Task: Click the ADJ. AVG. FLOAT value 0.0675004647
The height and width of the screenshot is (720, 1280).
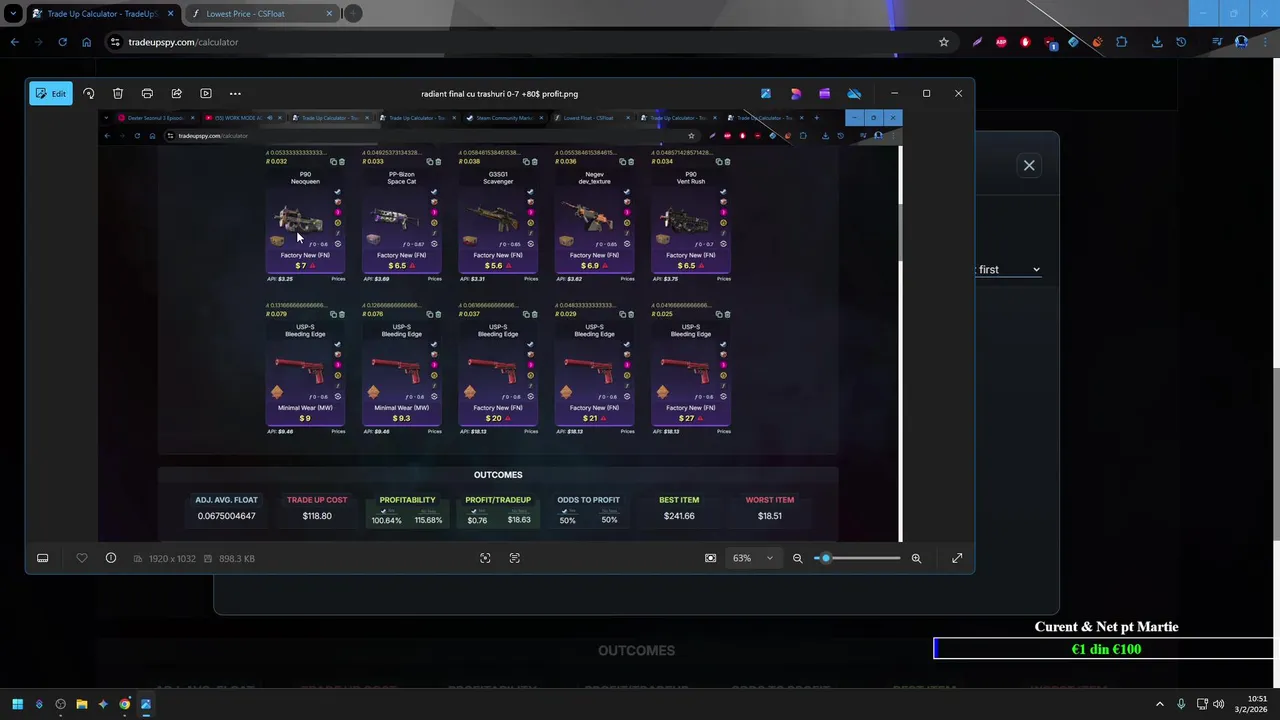Action: [226, 516]
